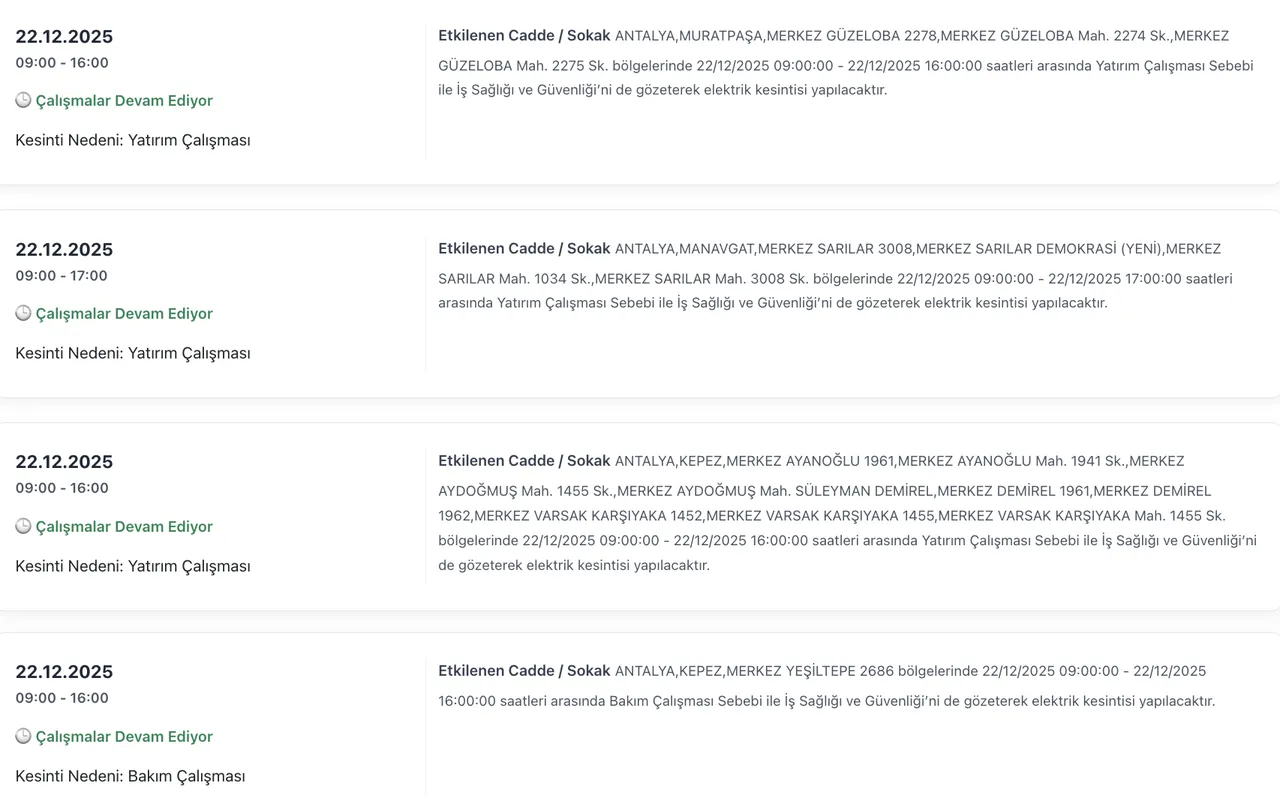Select 'Çalışmalar Devam Ediyor' status in the Sarılar card

point(124,314)
